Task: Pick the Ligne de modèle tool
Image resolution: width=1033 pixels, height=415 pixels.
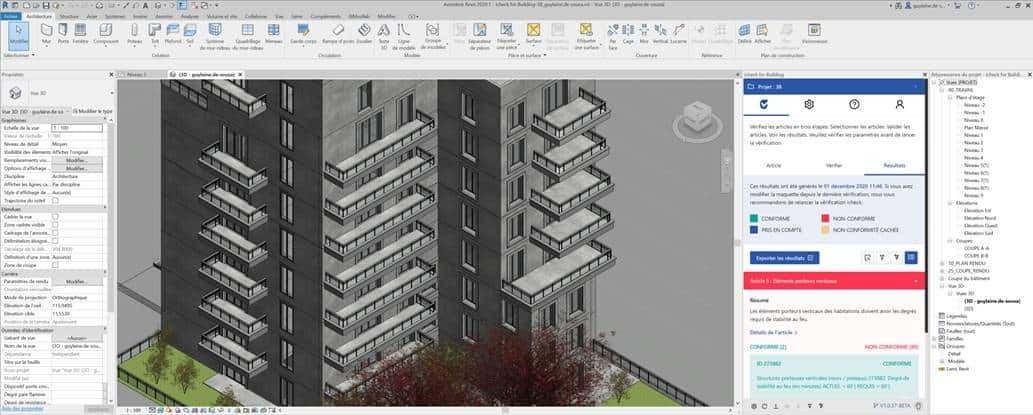Action: point(403,36)
